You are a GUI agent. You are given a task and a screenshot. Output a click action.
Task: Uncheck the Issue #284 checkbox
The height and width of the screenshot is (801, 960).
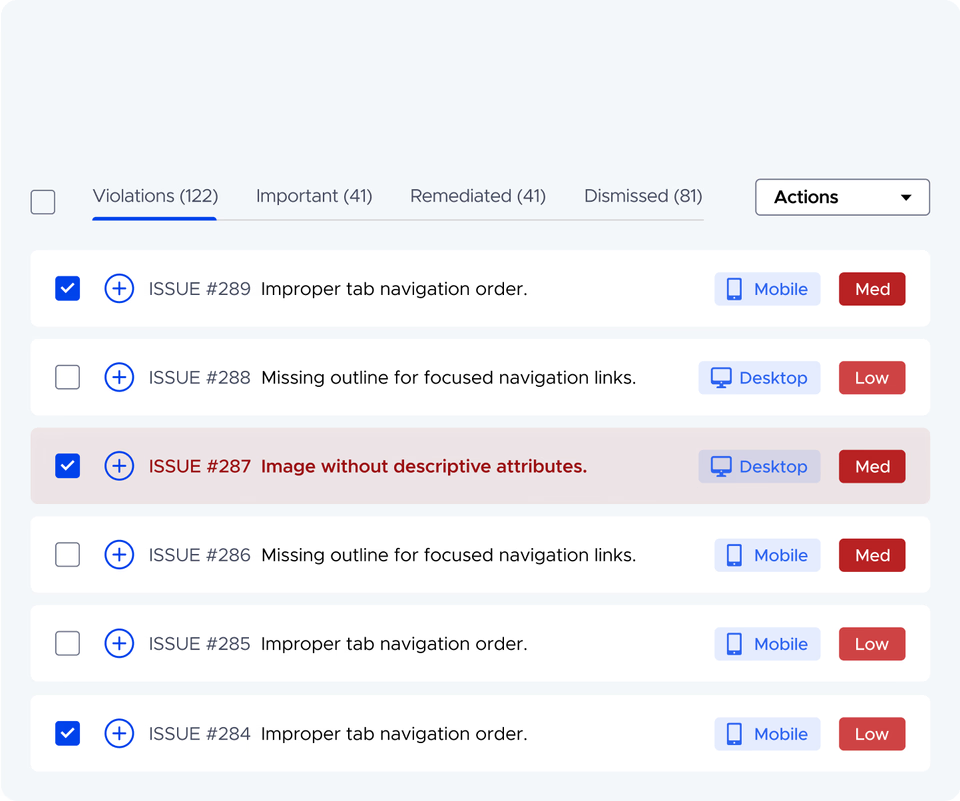67,734
